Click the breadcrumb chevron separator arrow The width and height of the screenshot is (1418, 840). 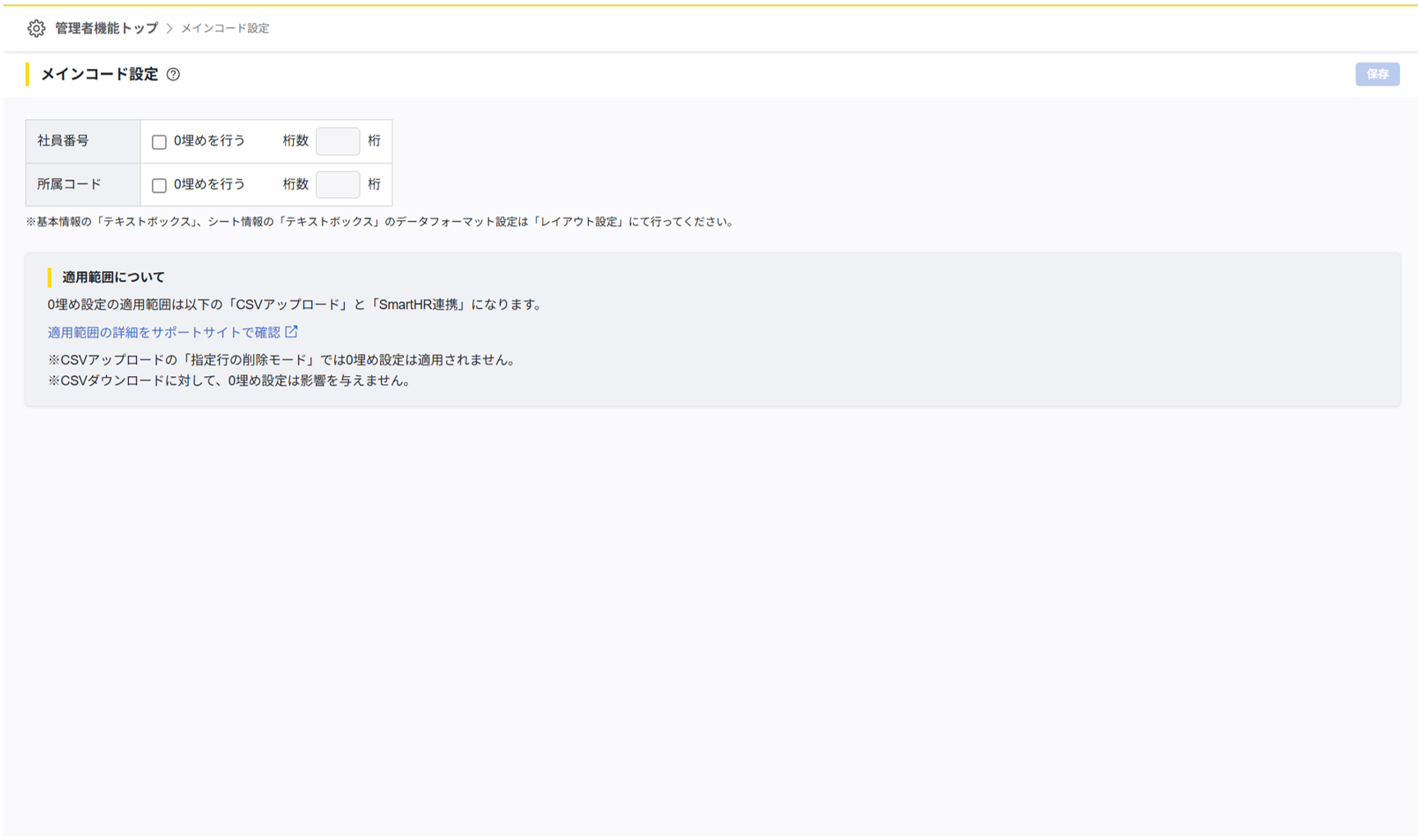click(x=170, y=29)
